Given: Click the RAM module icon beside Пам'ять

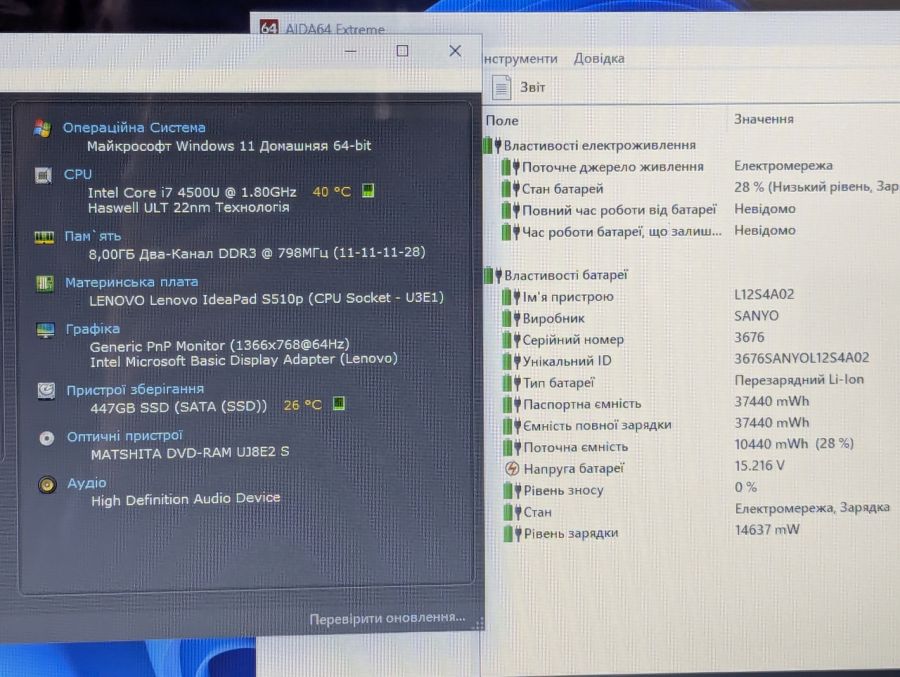Looking at the screenshot, I should tap(44, 237).
